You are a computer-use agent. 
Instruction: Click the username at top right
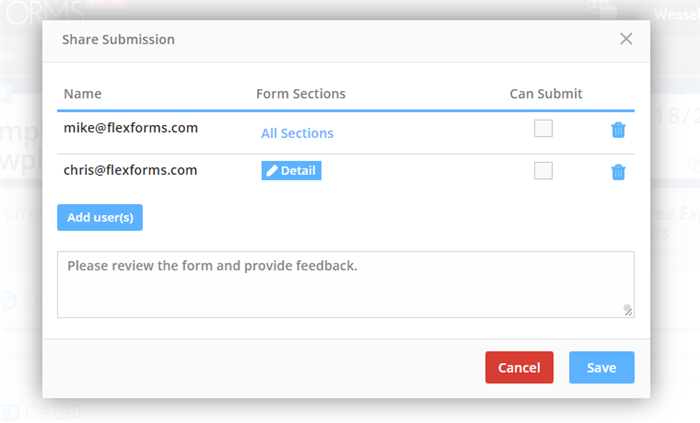pos(677,15)
